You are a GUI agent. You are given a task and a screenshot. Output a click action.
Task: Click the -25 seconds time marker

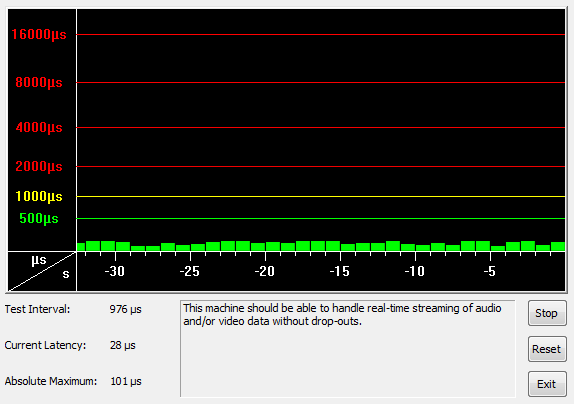[x=190, y=271]
